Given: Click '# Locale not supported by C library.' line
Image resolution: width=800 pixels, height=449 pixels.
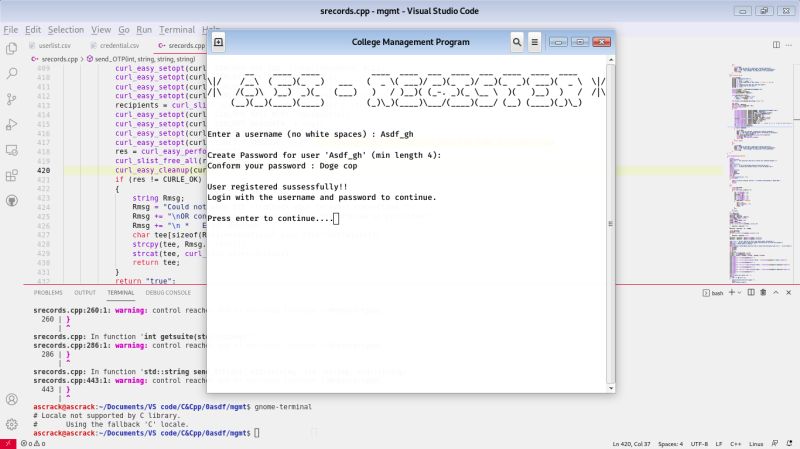Looking at the screenshot, I should 107,415.
